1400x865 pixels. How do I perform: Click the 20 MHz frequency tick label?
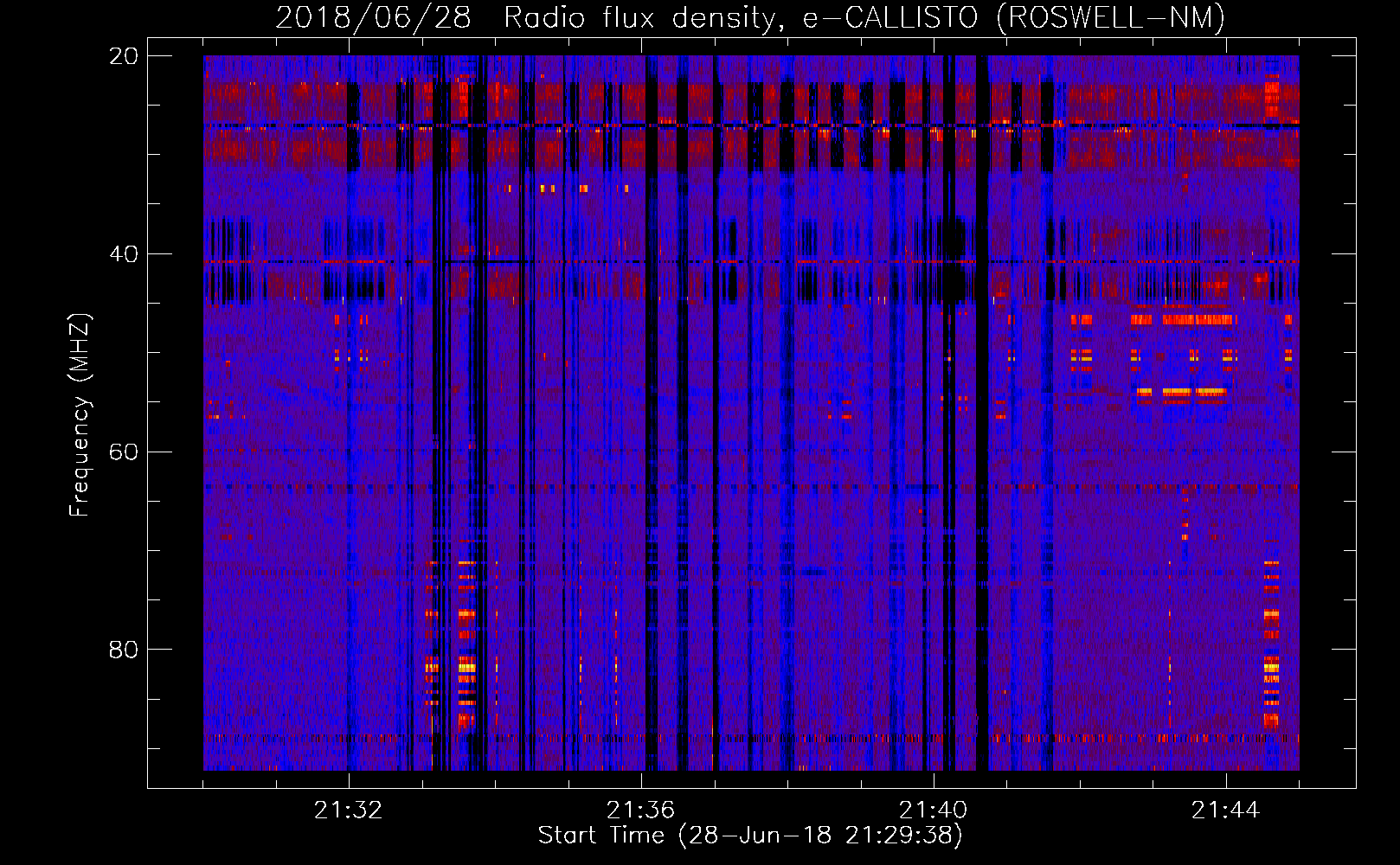(x=124, y=56)
